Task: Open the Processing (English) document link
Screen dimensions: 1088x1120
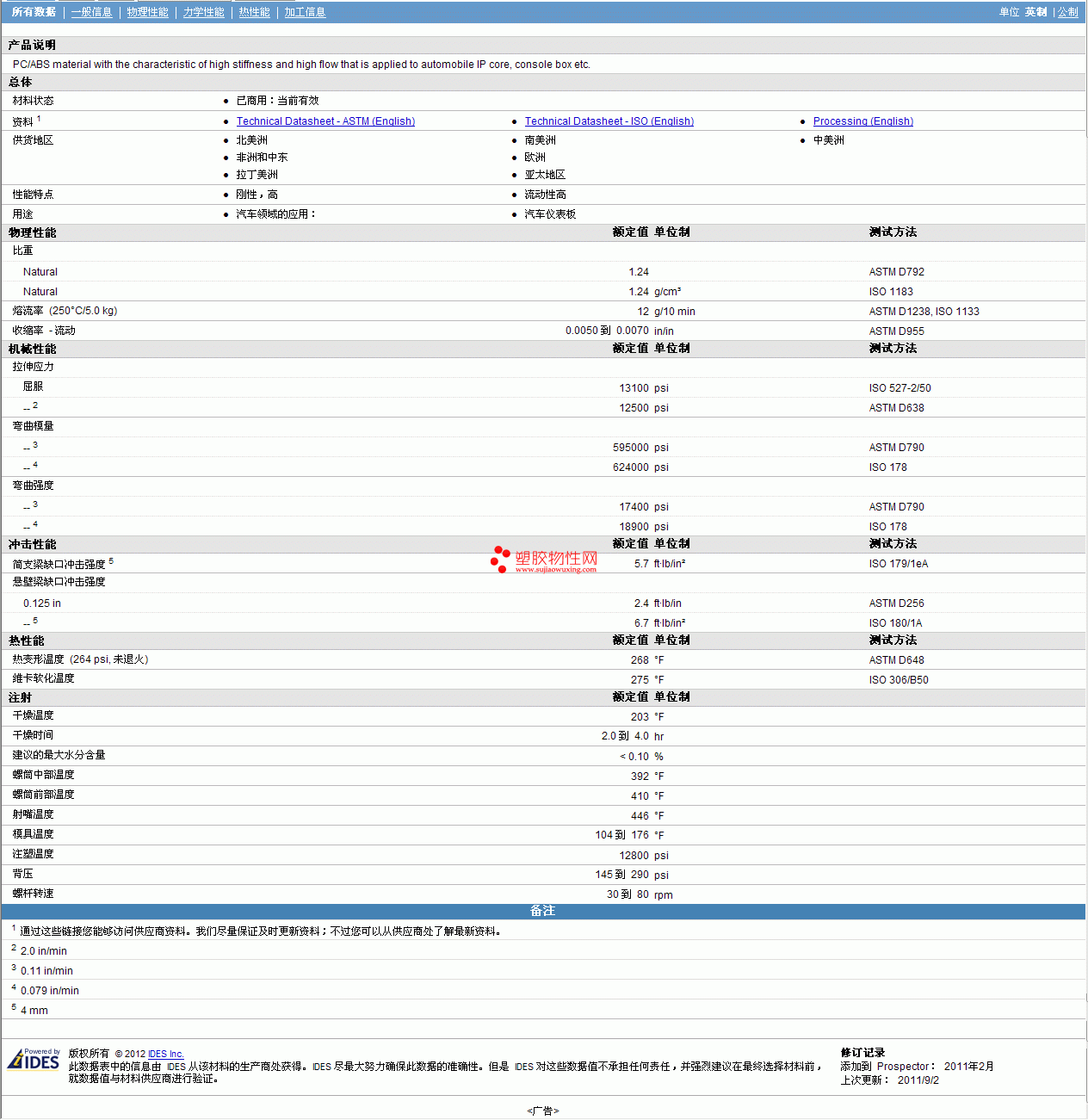Action: (x=862, y=121)
